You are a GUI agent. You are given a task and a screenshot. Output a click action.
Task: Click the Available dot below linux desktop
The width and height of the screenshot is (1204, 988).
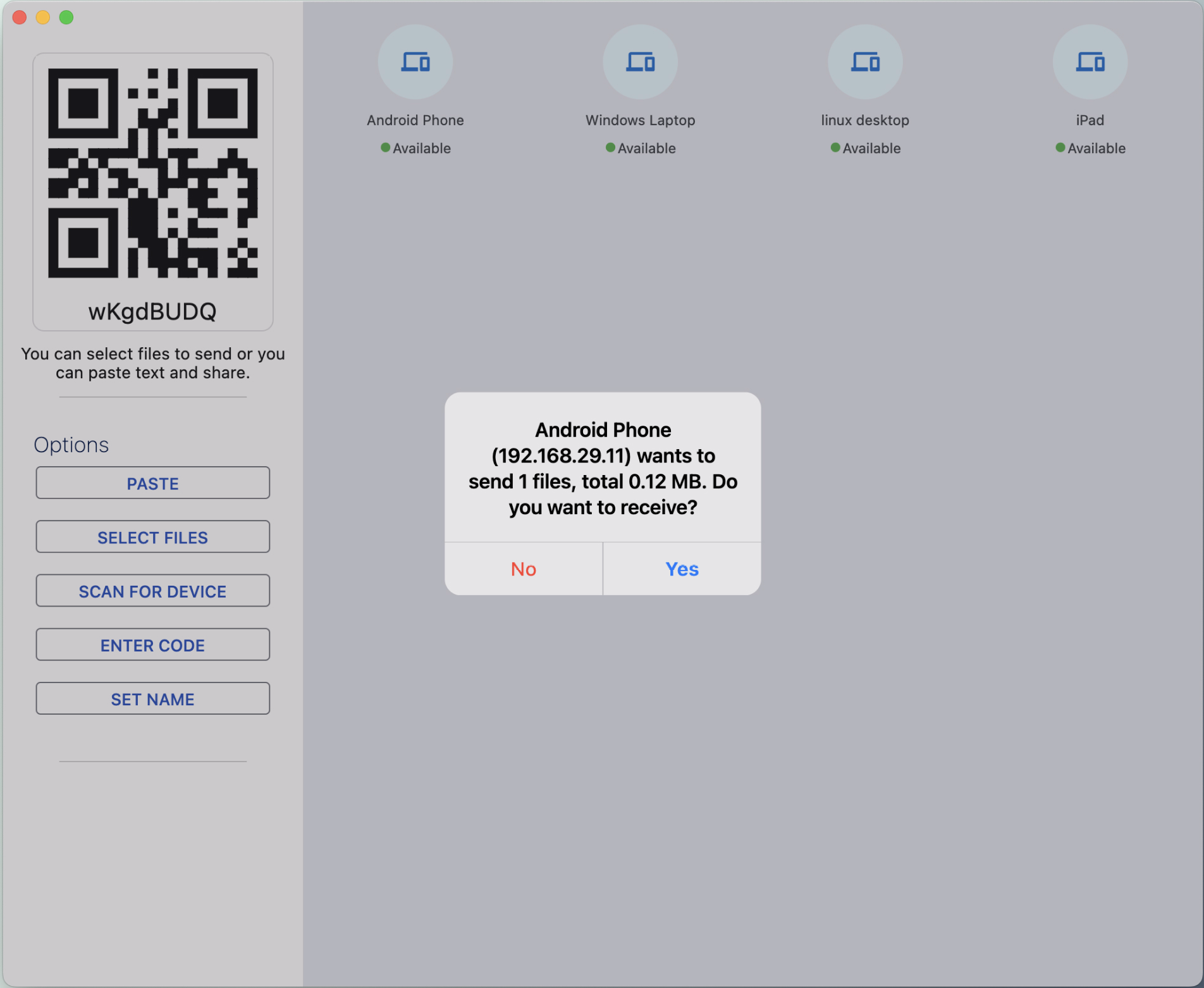click(x=834, y=147)
